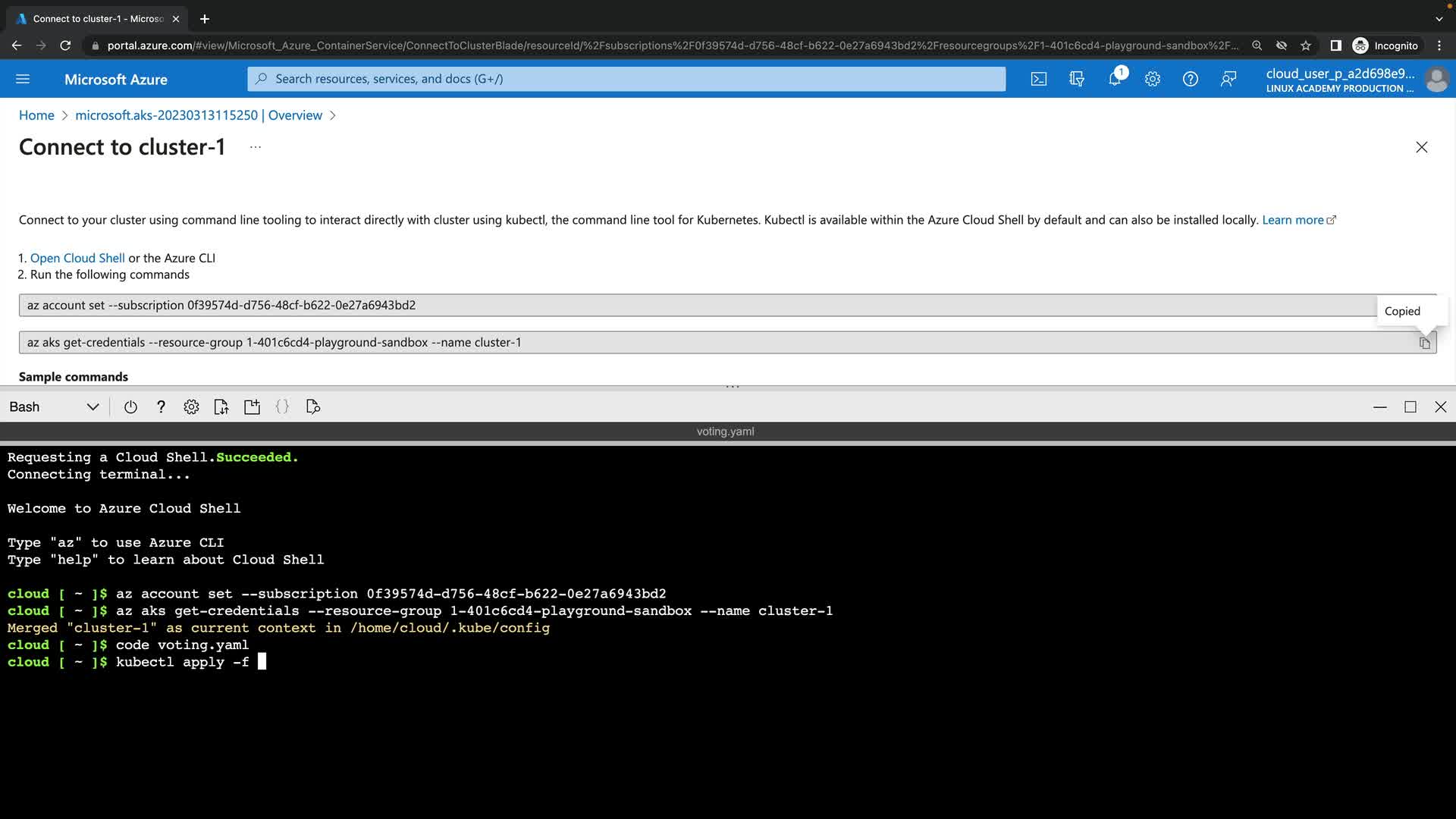Open Cloud Shell icon in Azure header
This screenshot has height=819, width=1456.
pyautogui.click(x=1039, y=79)
